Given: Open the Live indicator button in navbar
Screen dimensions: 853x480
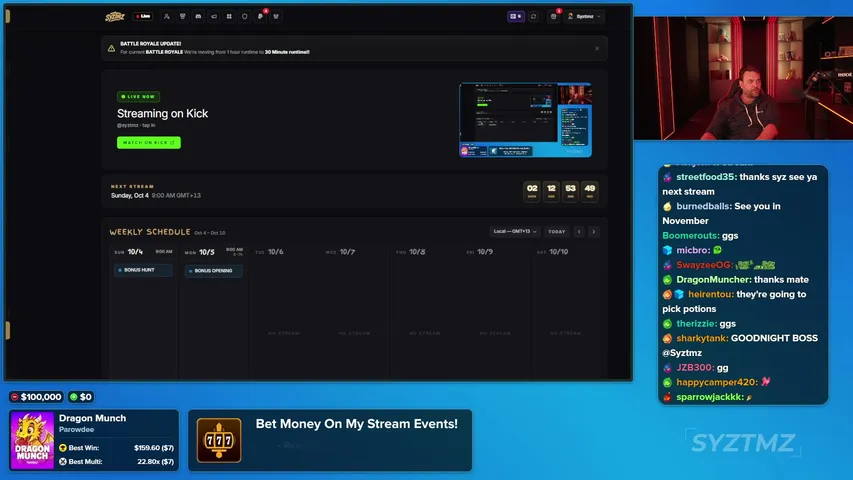Looking at the screenshot, I should pos(143,16).
